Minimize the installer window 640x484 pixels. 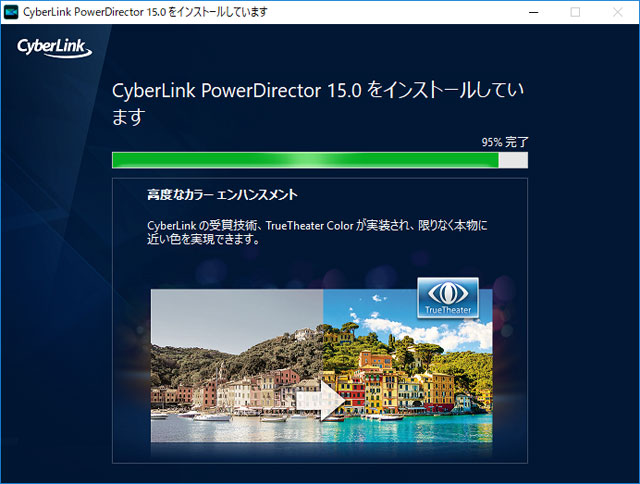pos(533,12)
